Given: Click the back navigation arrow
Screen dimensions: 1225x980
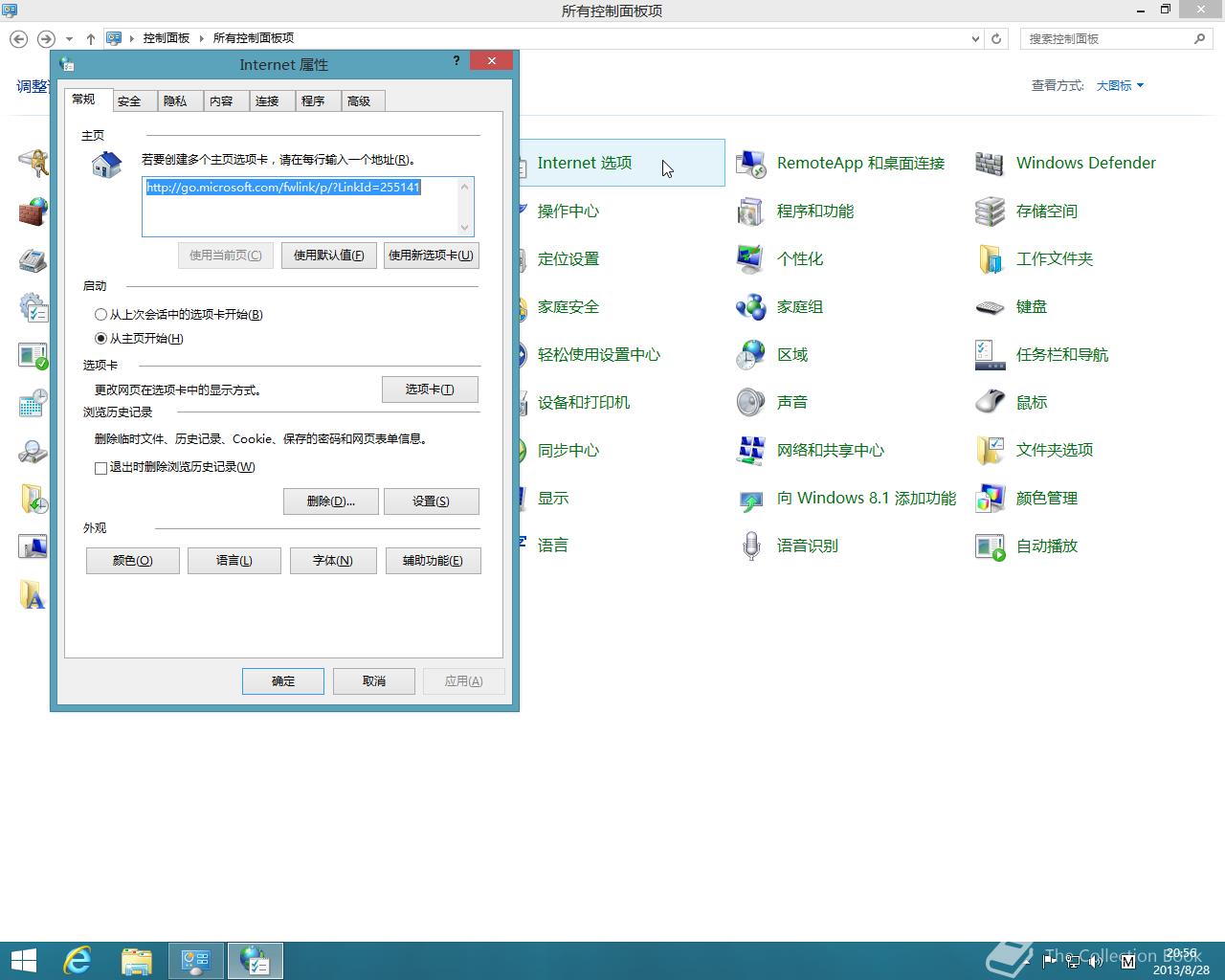Looking at the screenshot, I should (x=19, y=38).
